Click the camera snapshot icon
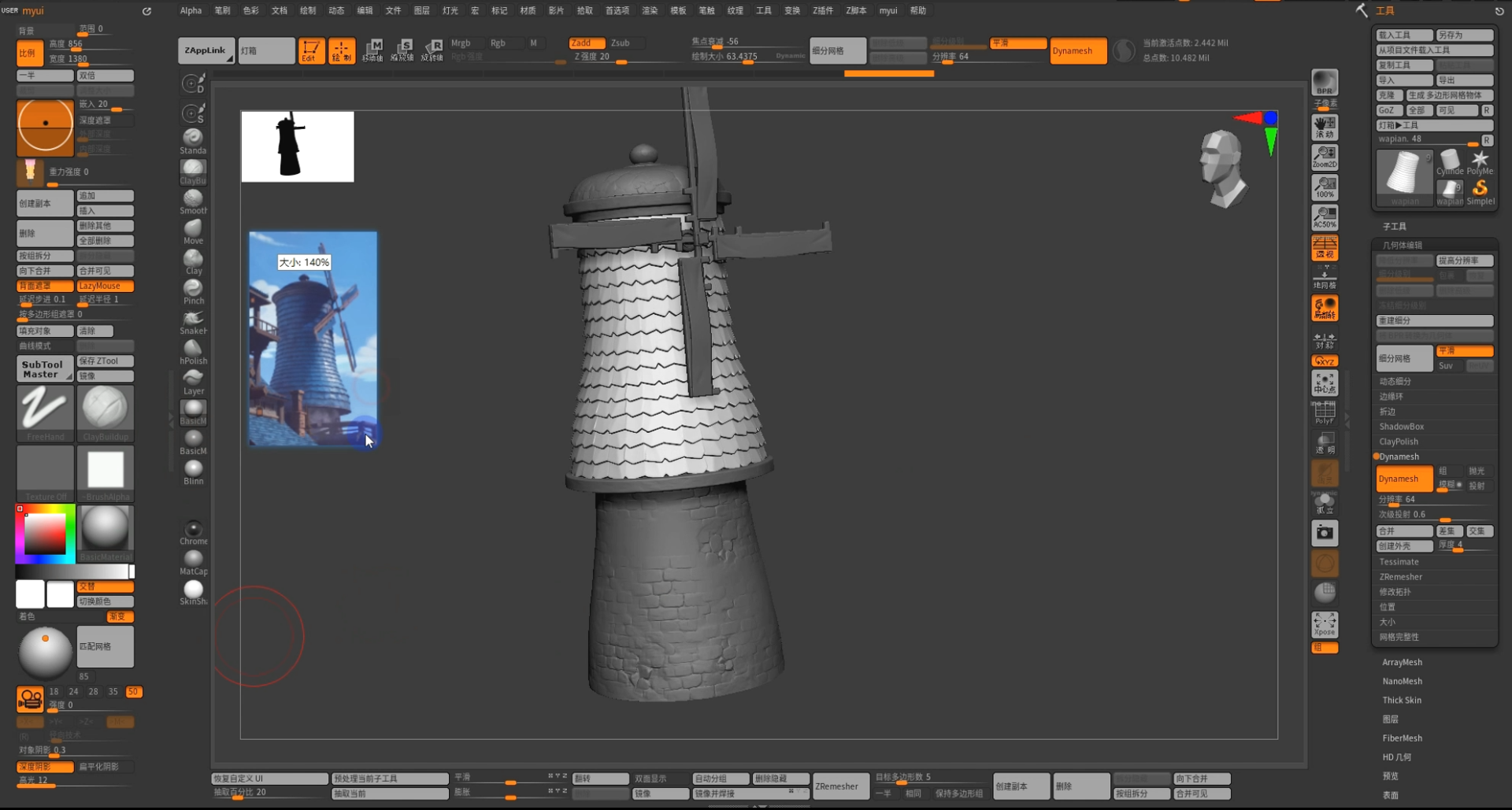Image resolution: width=1512 pixels, height=810 pixels. coord(1325,533)
